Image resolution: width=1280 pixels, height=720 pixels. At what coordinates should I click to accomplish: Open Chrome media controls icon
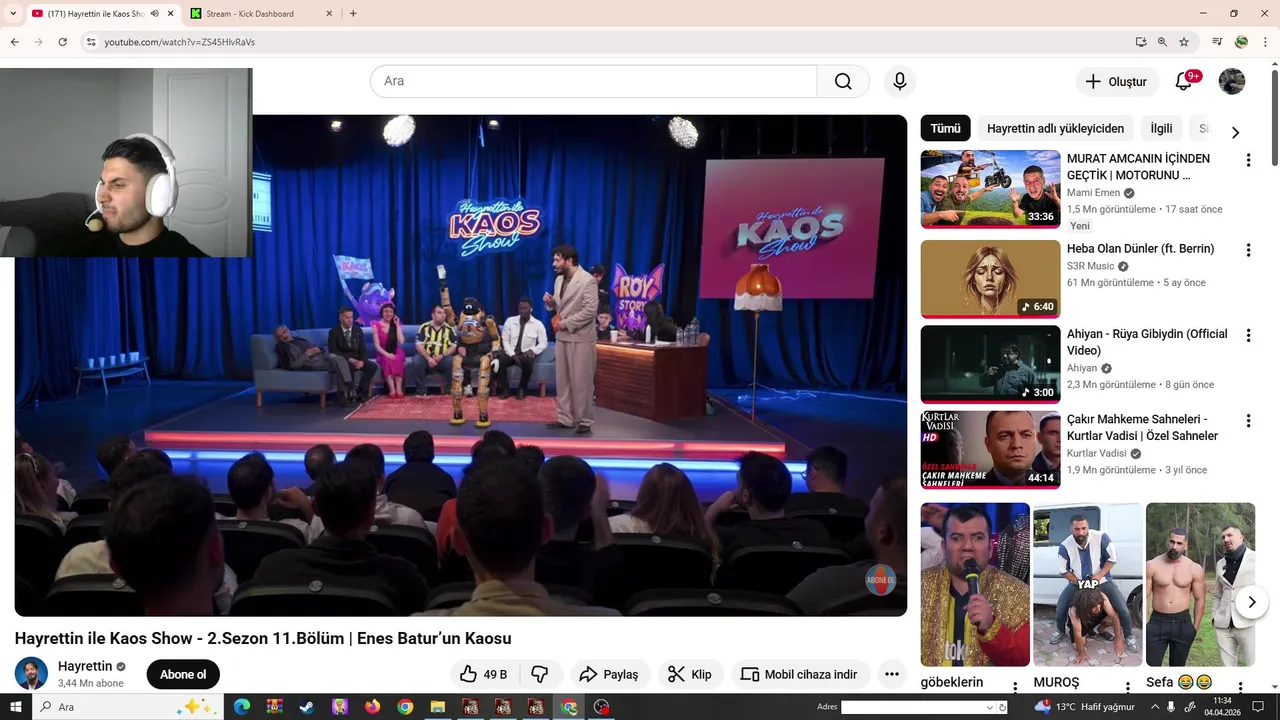1217,42
